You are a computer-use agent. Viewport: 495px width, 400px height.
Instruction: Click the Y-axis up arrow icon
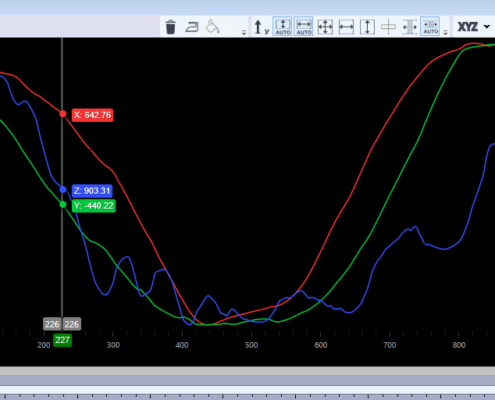[261, 27]
